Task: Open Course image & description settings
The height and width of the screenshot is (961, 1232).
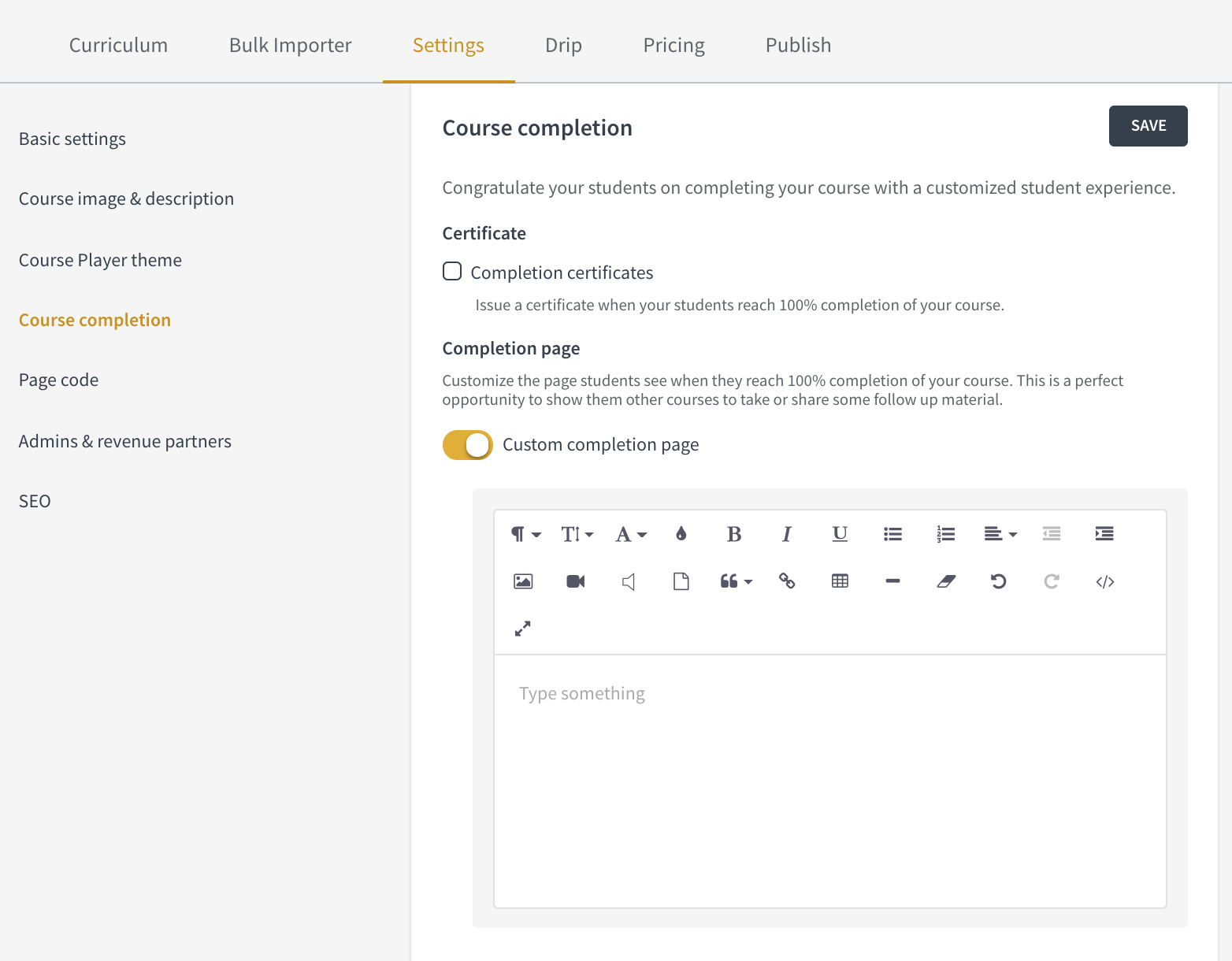Action: 126,199
